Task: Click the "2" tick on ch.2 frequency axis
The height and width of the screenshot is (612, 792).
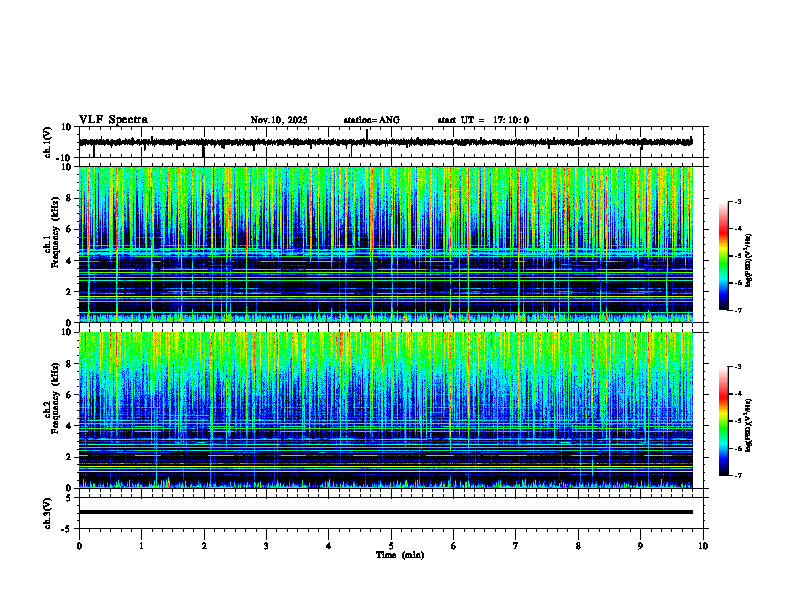Action: coord(70,457)
